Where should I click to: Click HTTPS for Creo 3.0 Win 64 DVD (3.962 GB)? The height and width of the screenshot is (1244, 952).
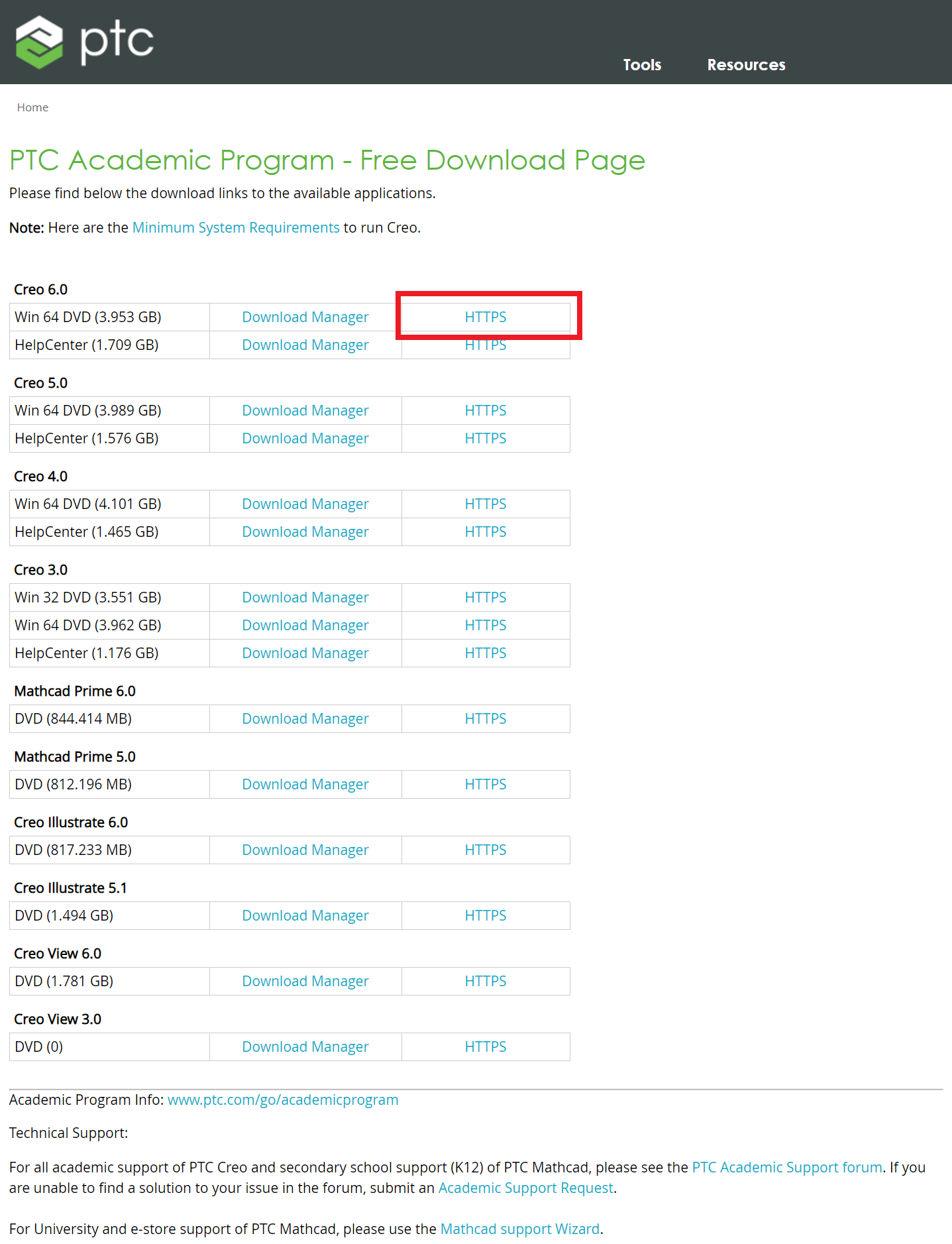click(x=486, y=625)
